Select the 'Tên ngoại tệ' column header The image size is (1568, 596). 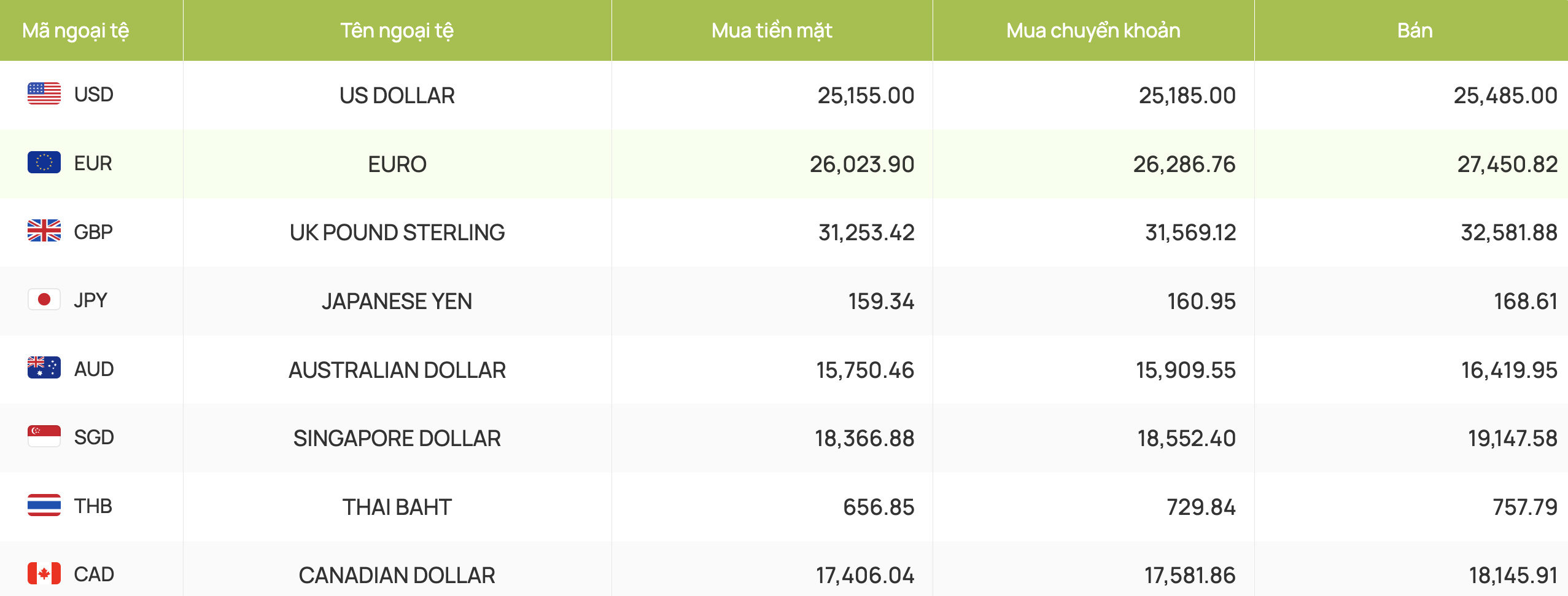[397, 31]
